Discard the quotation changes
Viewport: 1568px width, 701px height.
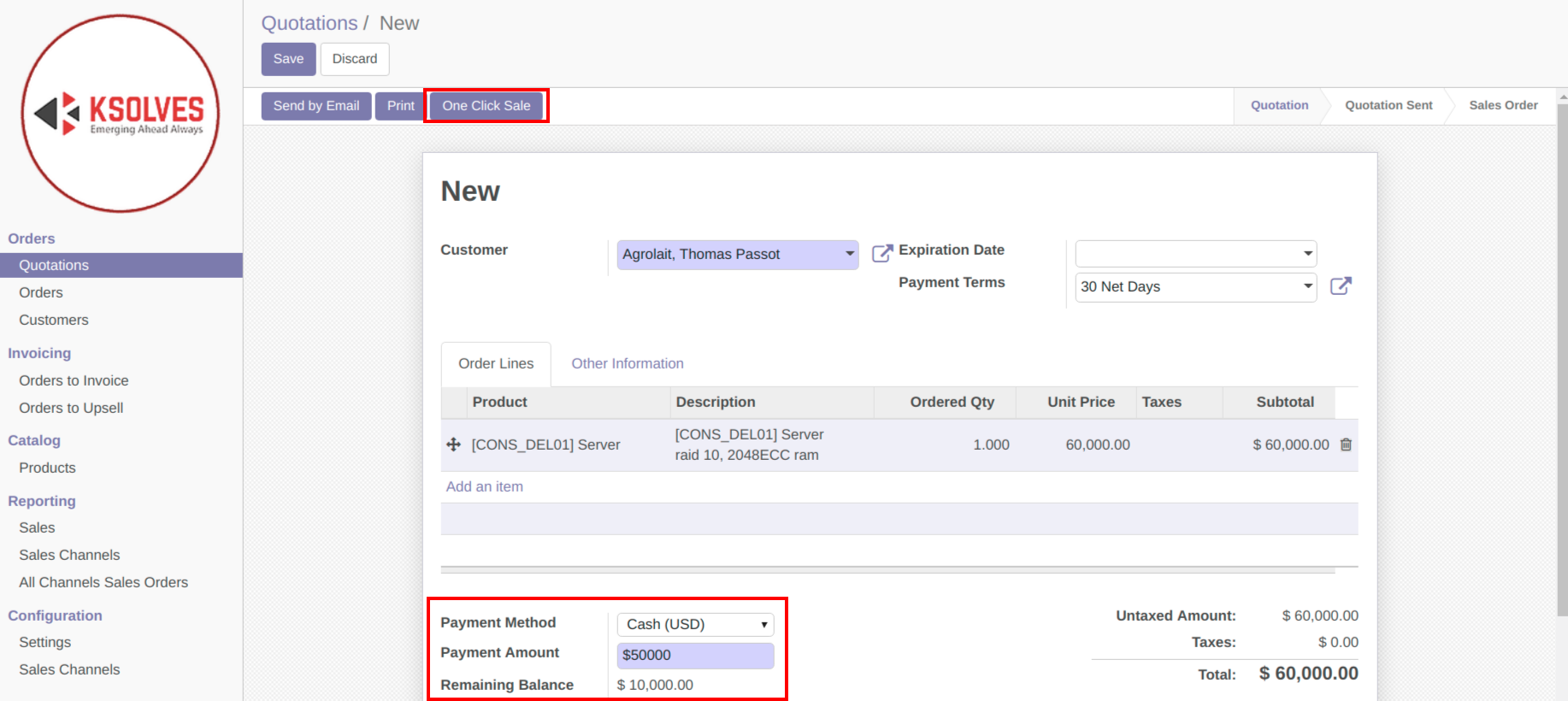pos(355,59)
